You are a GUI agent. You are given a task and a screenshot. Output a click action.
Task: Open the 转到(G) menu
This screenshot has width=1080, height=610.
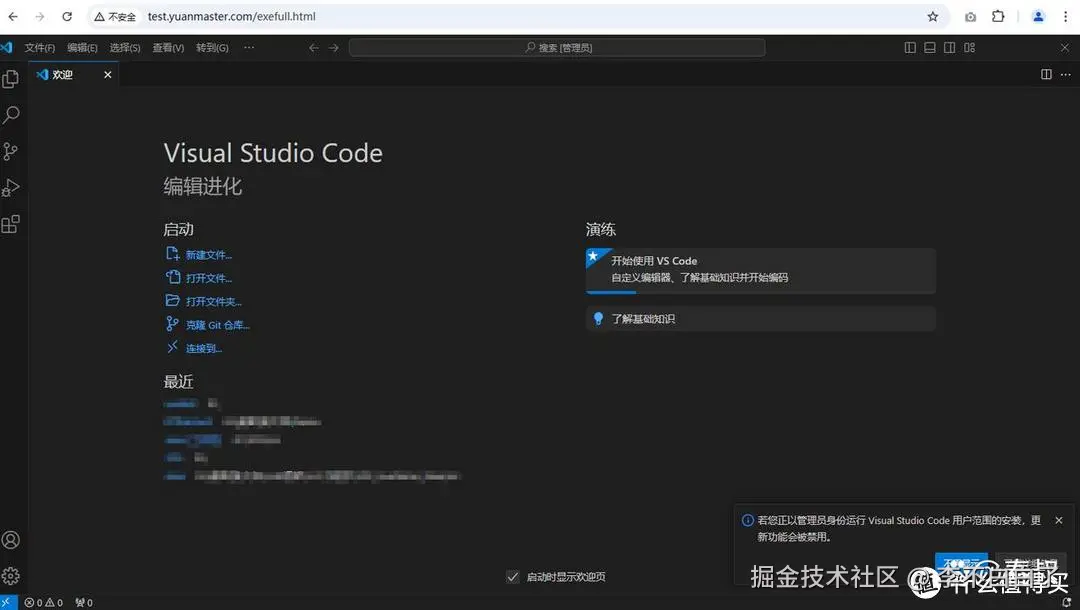click(212, 48)
